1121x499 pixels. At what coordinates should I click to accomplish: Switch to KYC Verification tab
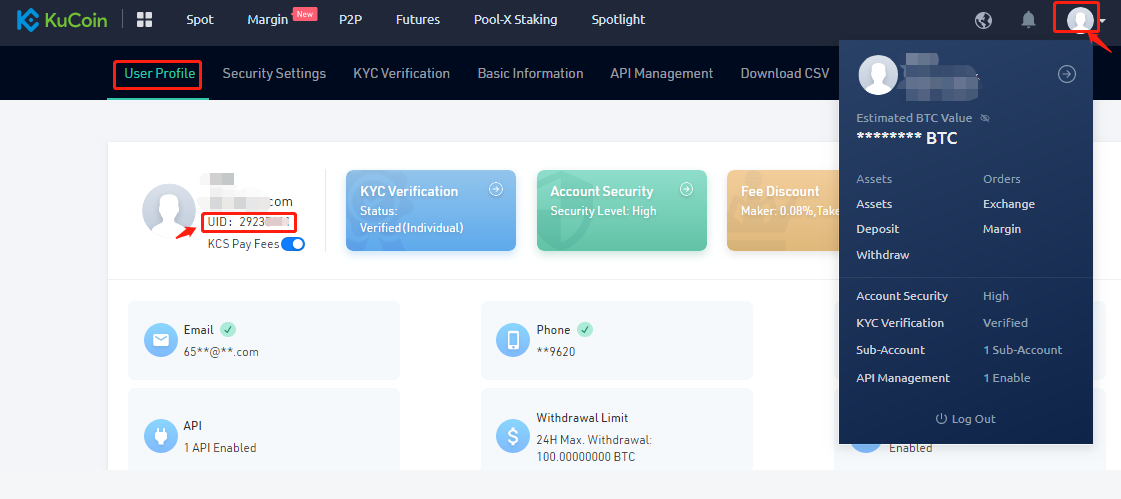(402, 74)
